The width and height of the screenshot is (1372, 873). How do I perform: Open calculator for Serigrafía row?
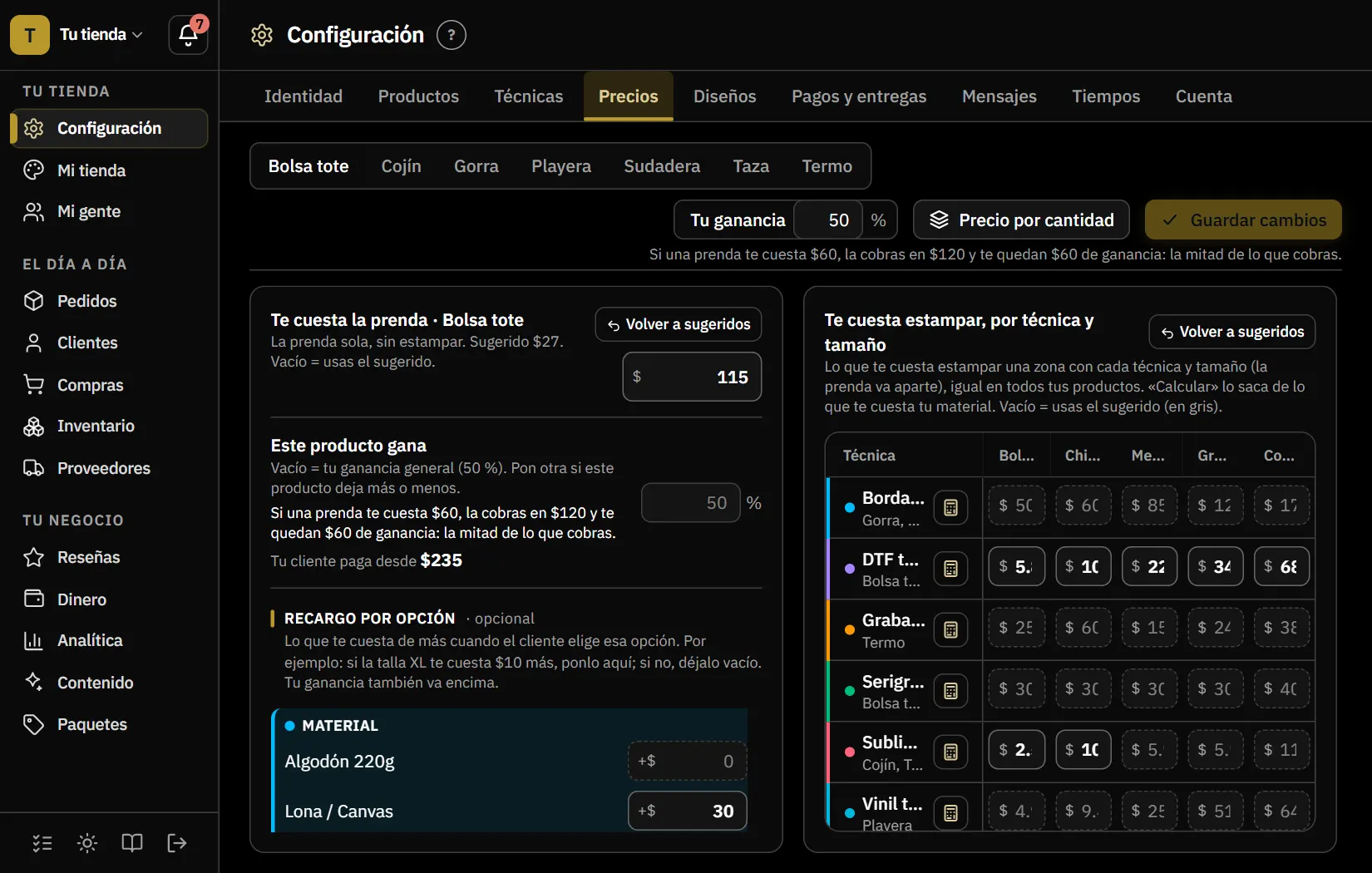pos(950,691)
